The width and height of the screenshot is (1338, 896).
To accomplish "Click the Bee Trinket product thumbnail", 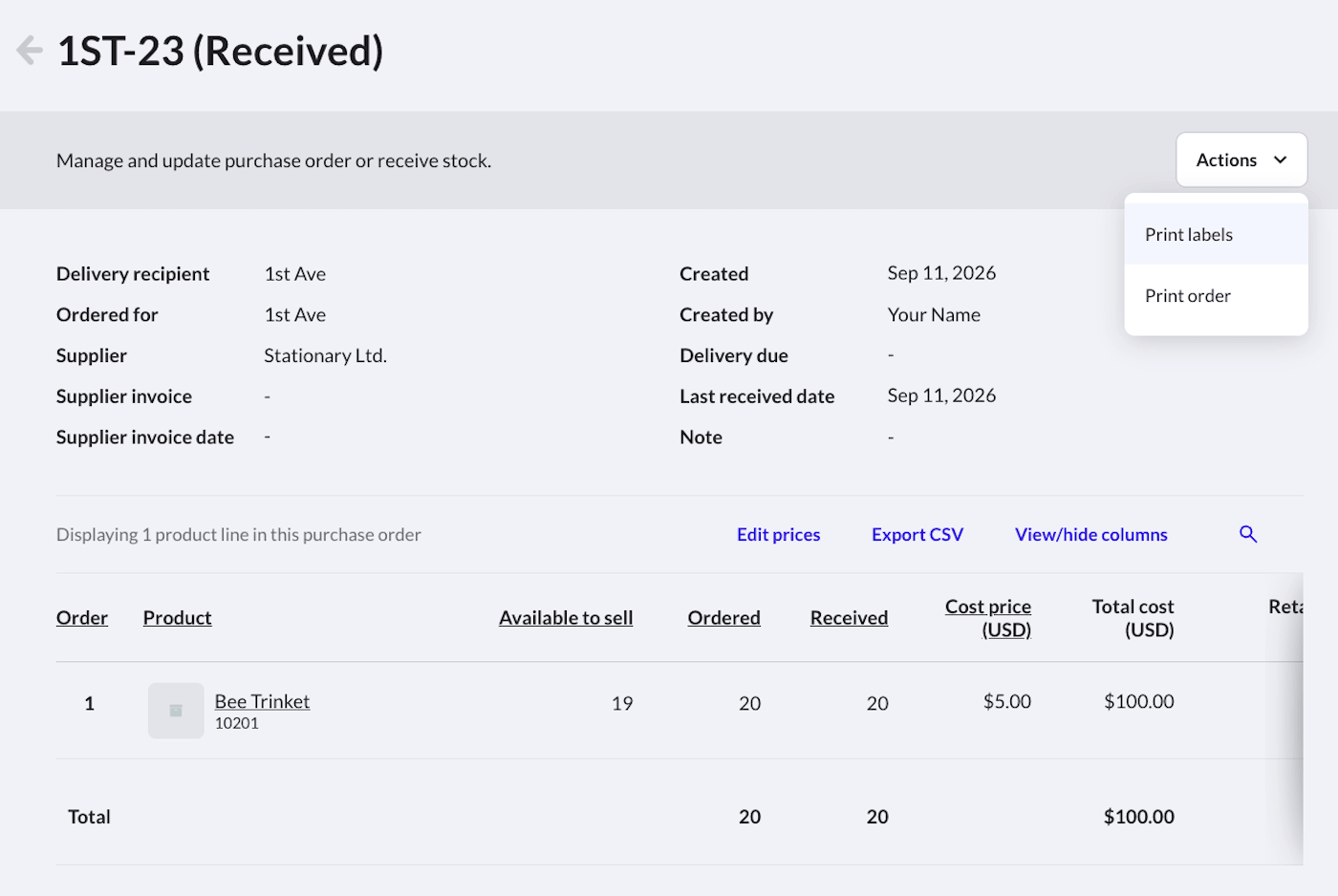I will [x=176, y=711].
